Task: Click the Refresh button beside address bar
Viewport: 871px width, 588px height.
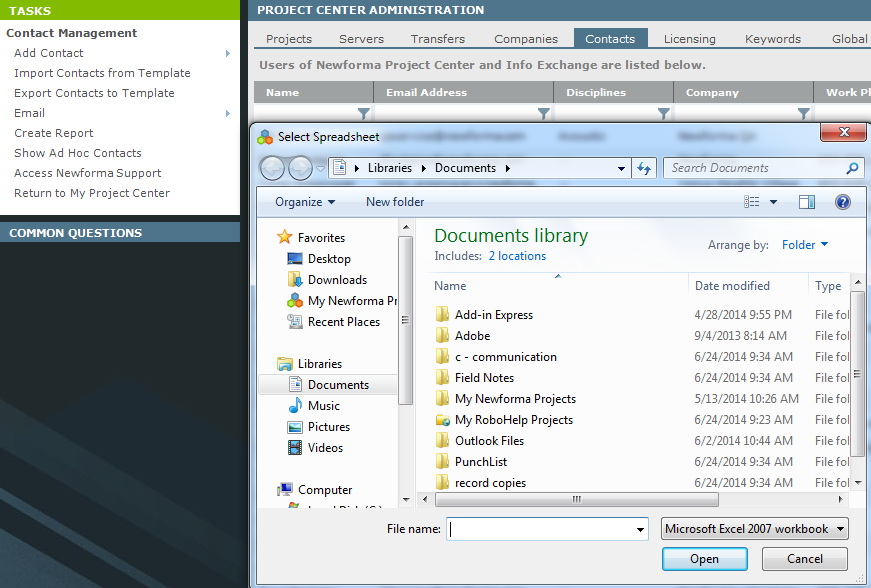Action: click(644, 168)
